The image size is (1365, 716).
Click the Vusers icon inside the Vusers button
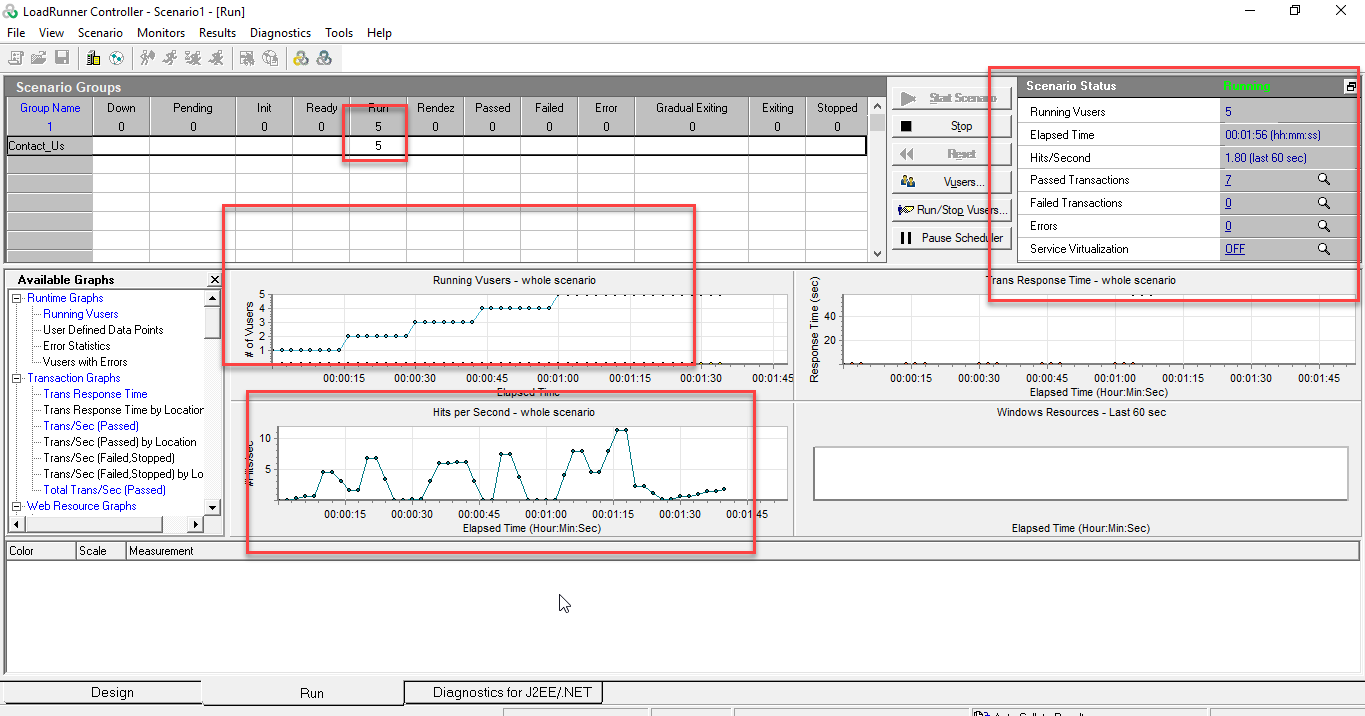click(x=906, y=181)
